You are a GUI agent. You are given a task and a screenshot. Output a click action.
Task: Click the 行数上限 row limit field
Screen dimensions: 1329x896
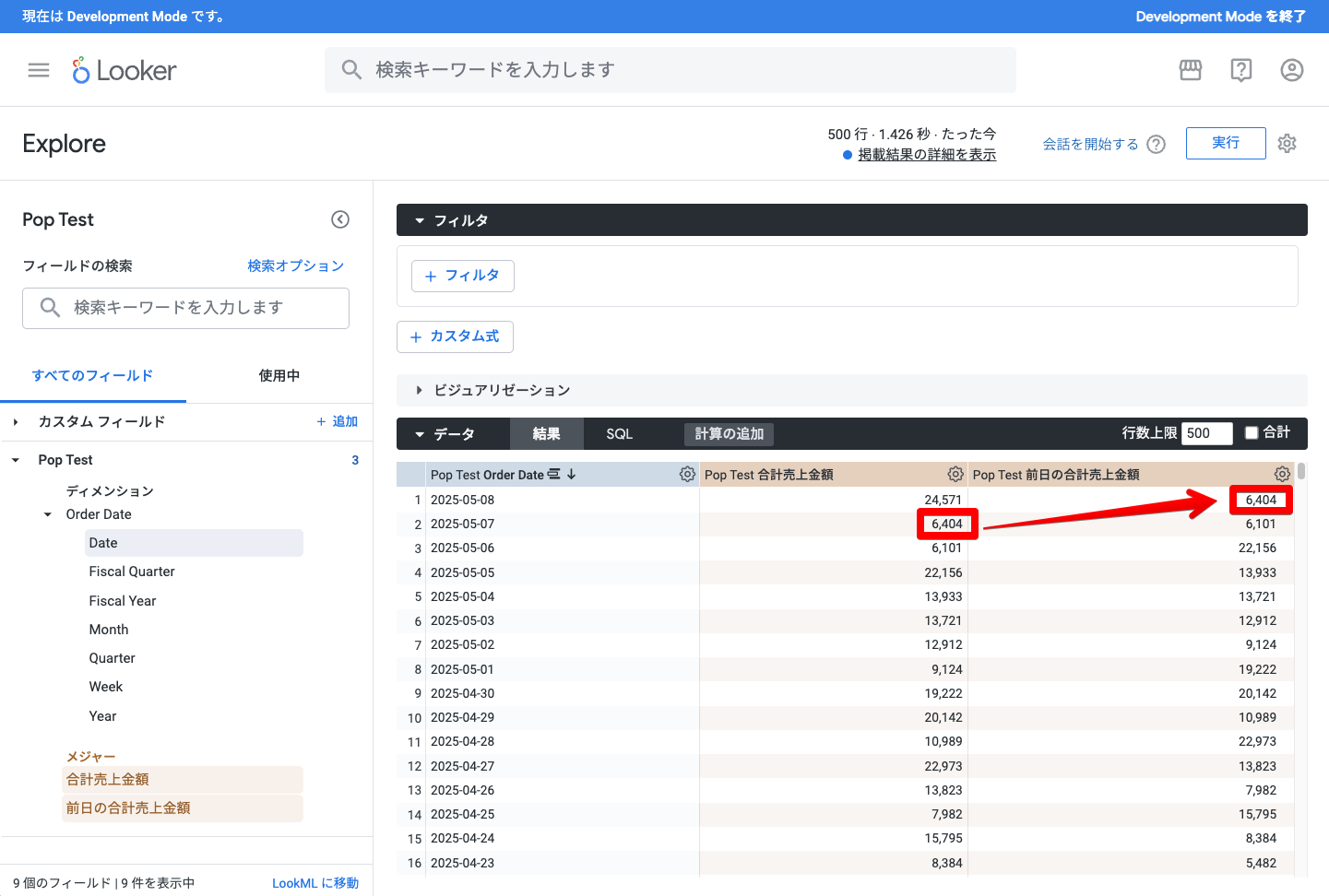1206,433
